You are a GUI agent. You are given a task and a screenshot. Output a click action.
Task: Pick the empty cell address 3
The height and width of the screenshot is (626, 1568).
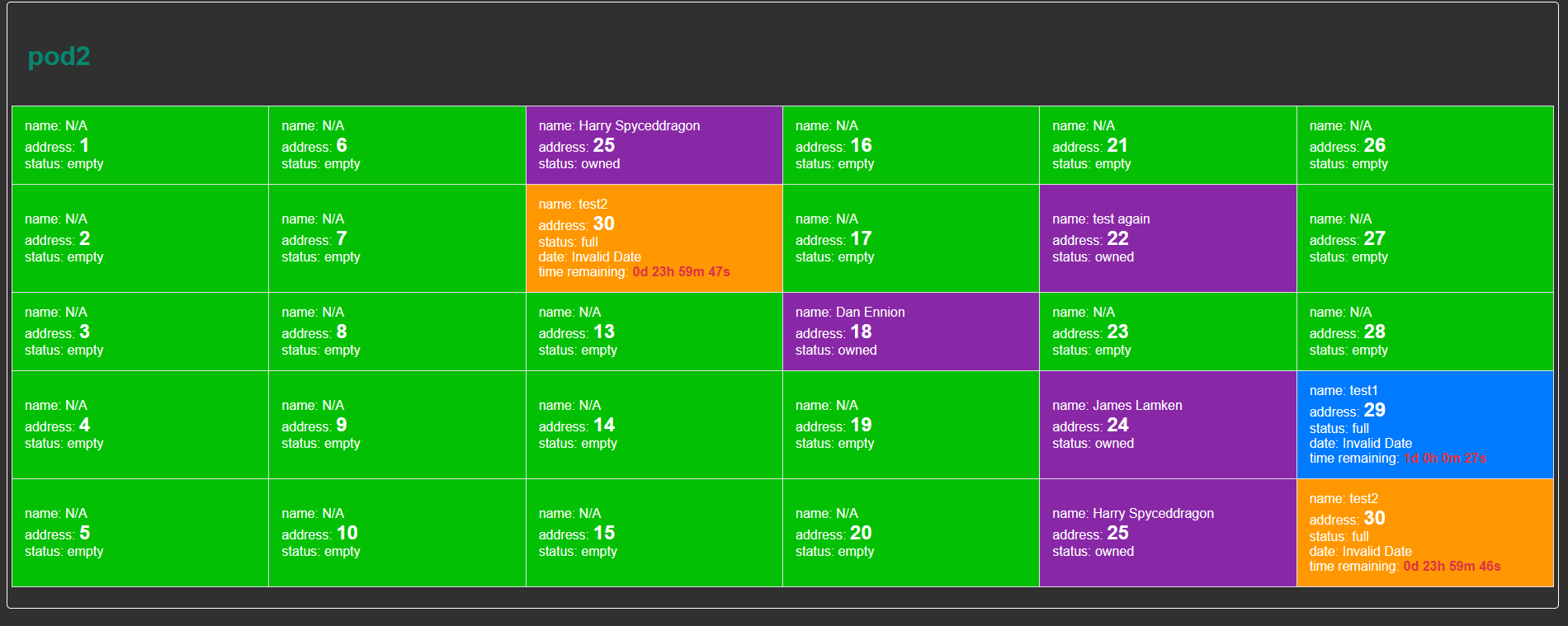pos(140,332)
